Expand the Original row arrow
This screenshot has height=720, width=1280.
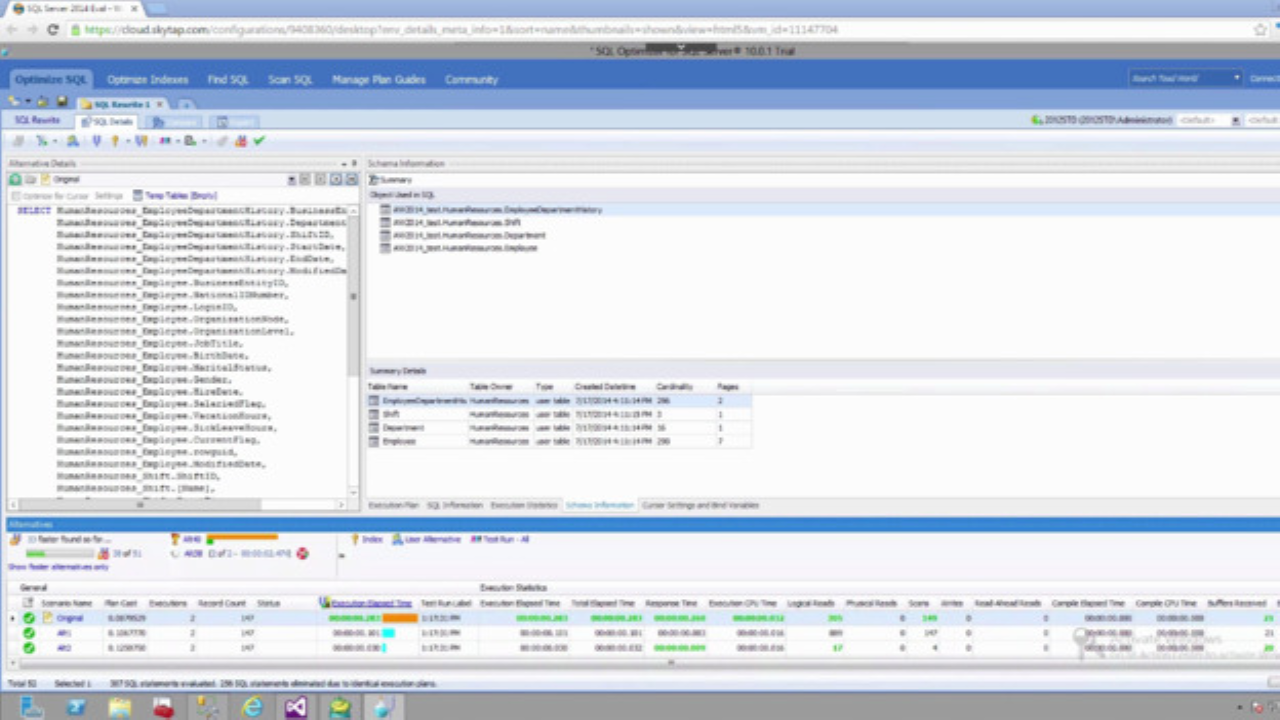coord(13,619)
